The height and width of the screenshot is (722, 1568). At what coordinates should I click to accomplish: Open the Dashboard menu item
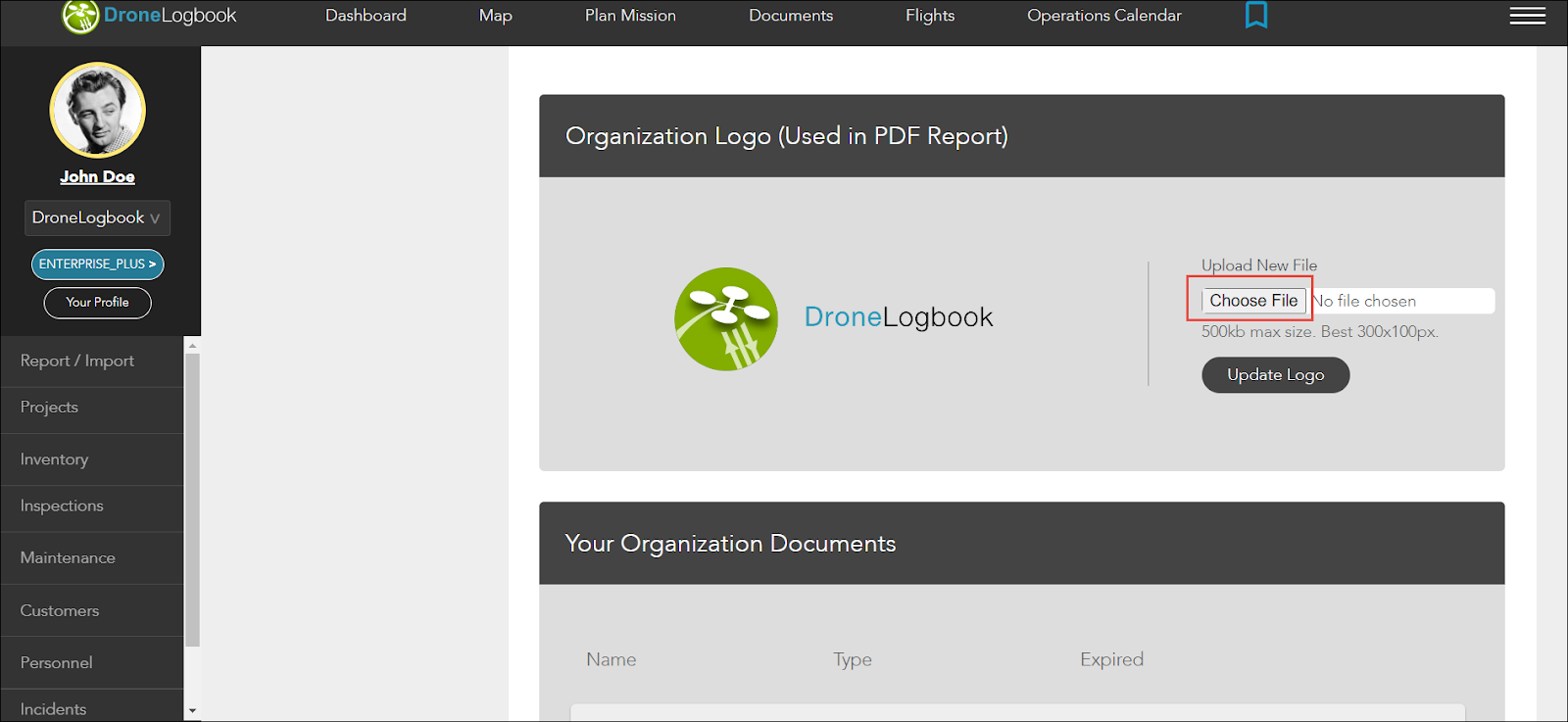click(366, 16)
